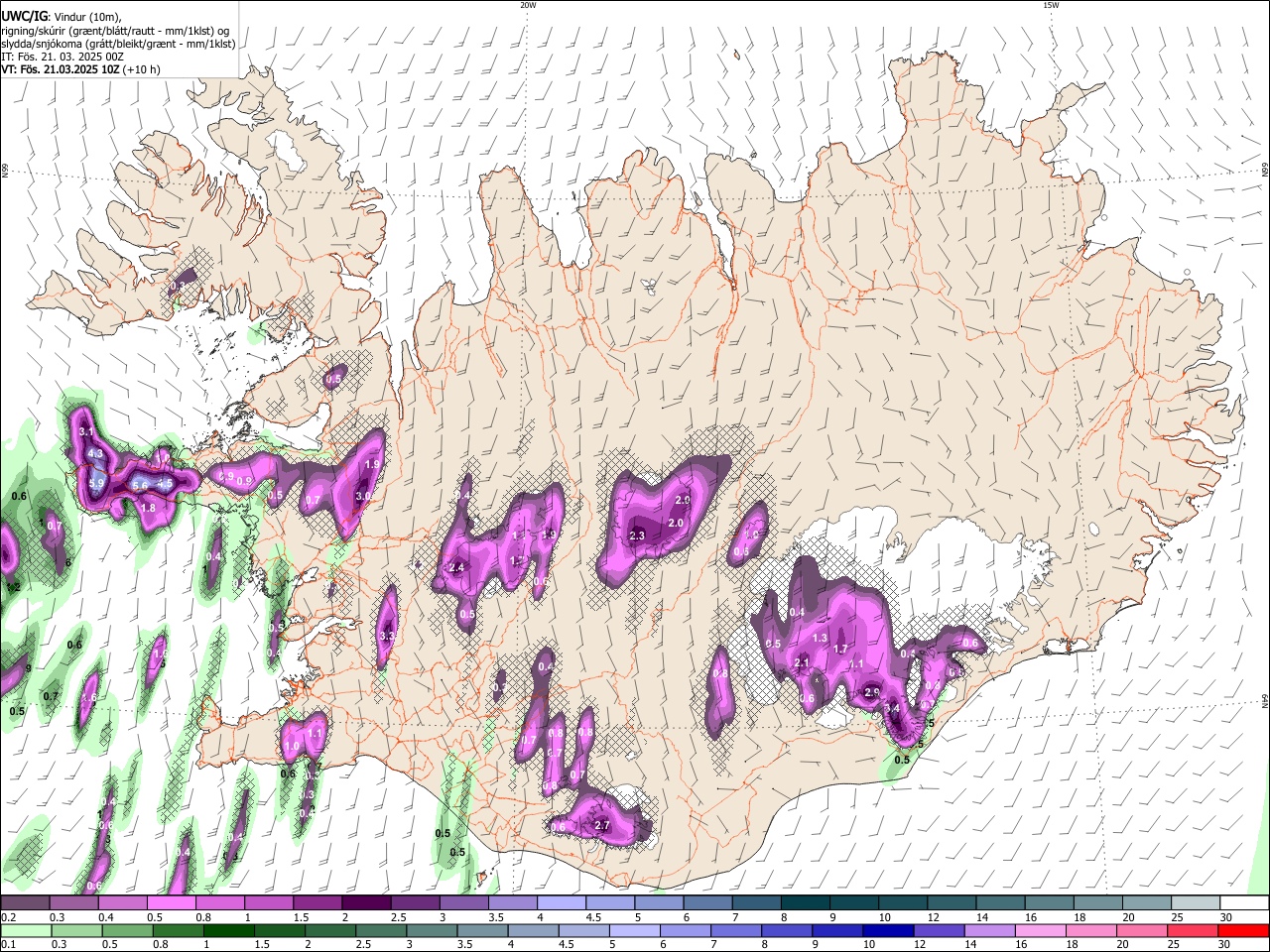Click the 'VT: Fös. 21.03.2025 10Z (+10 h)' line

click(80, 69)
